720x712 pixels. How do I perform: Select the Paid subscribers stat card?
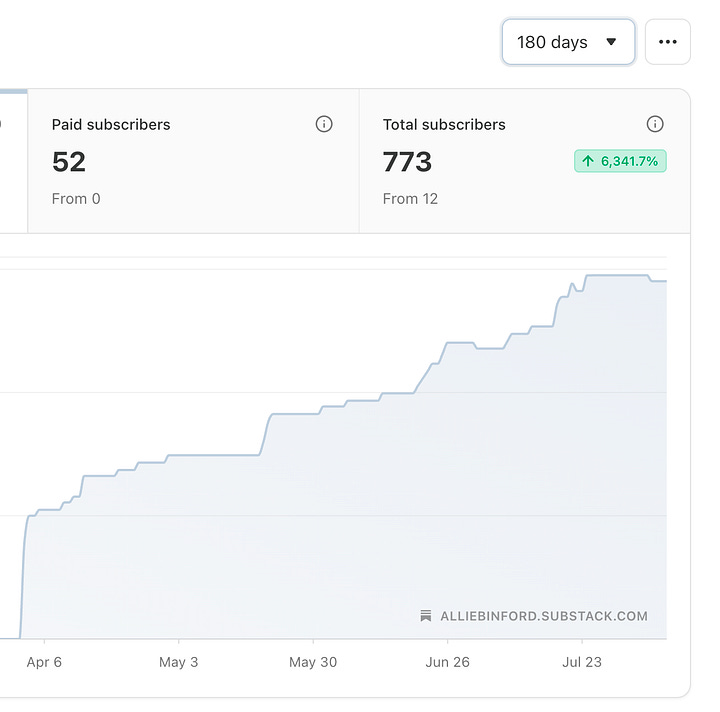point(193,161)
